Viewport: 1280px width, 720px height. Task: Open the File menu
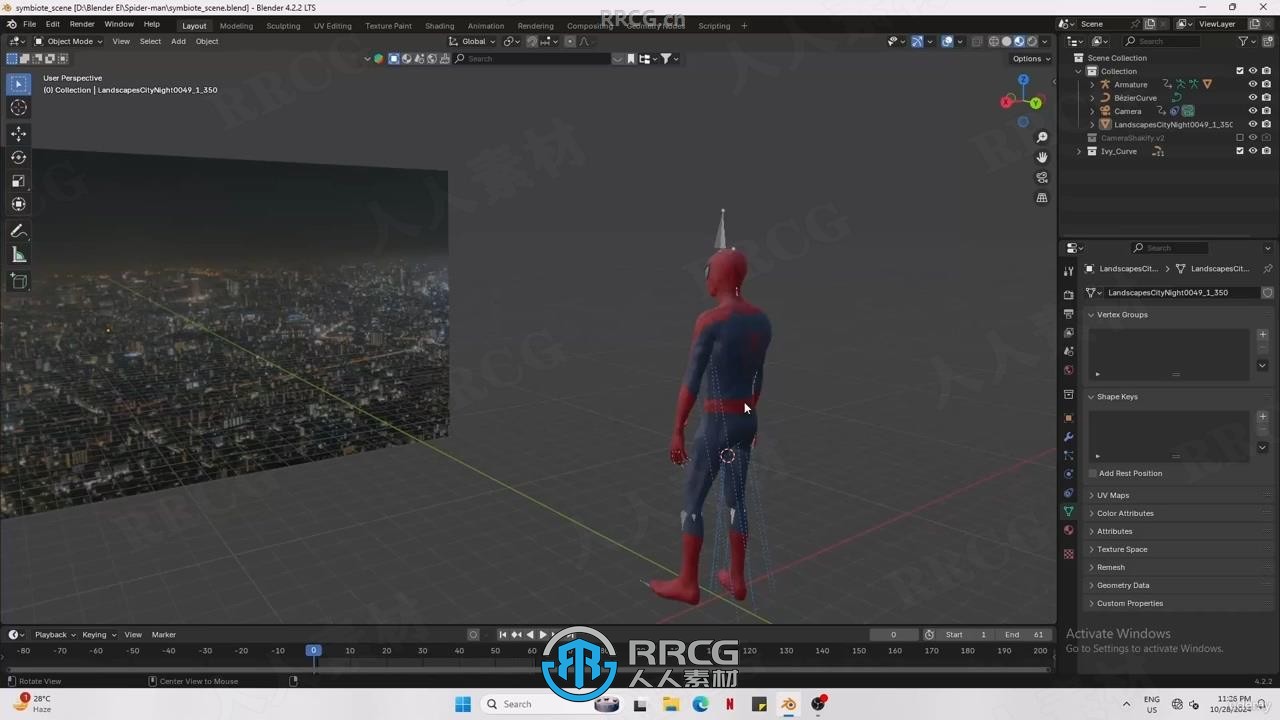(x=29, y=24)
